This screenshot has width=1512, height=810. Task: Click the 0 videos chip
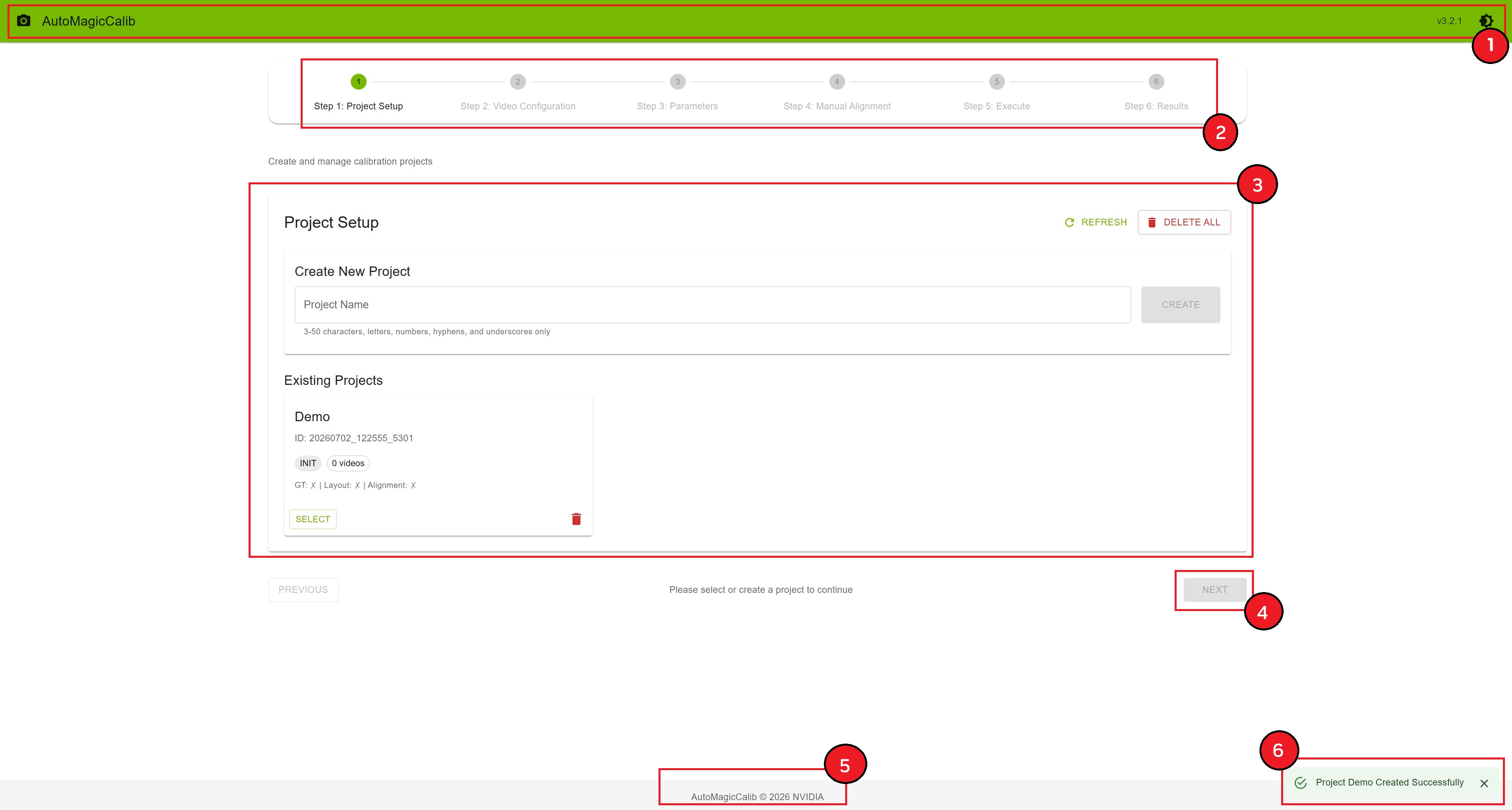pos(348,463)
